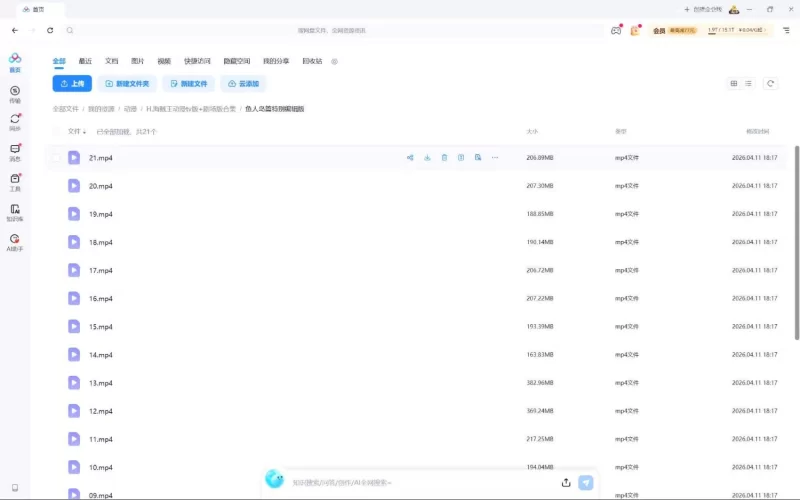Click the 云添加 button
Screen dimensions: 800x500
pos(243,84)
